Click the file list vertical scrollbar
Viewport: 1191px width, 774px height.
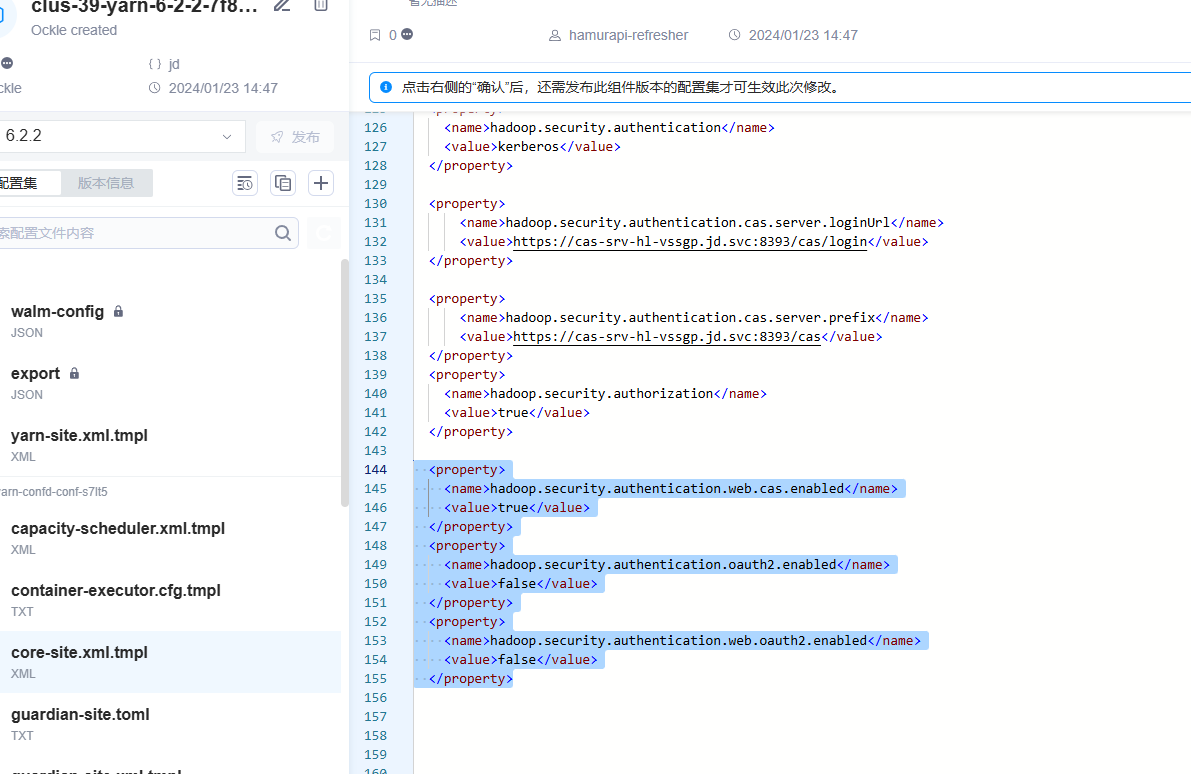coord(345,383)
